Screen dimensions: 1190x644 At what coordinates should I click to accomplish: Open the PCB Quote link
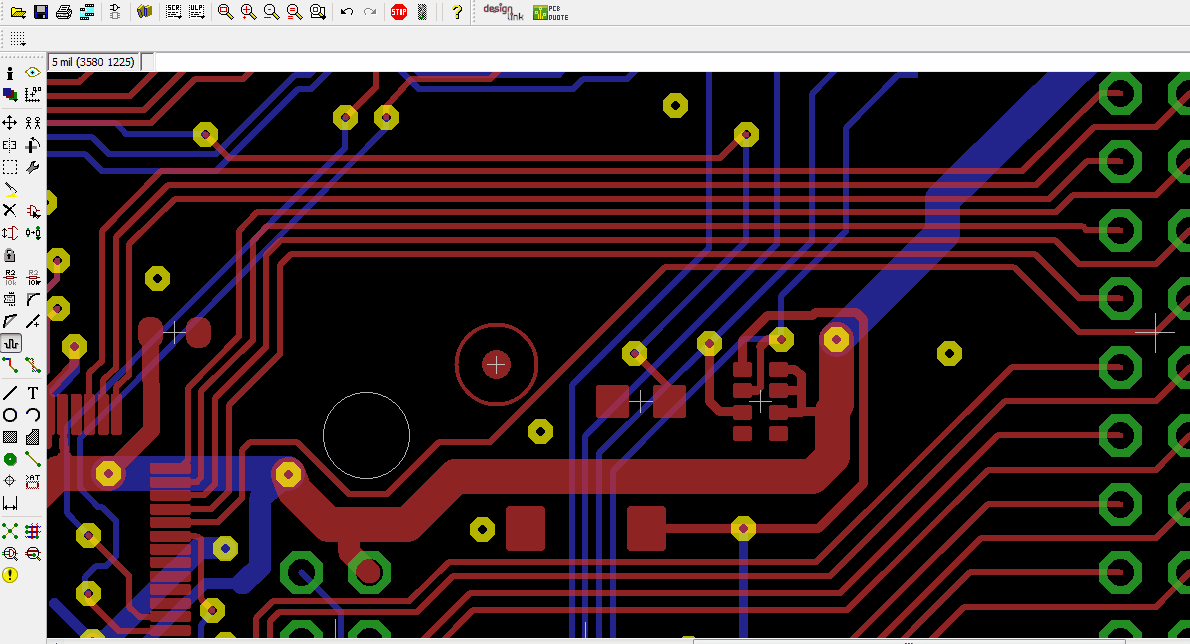click(x=550, y=12)
